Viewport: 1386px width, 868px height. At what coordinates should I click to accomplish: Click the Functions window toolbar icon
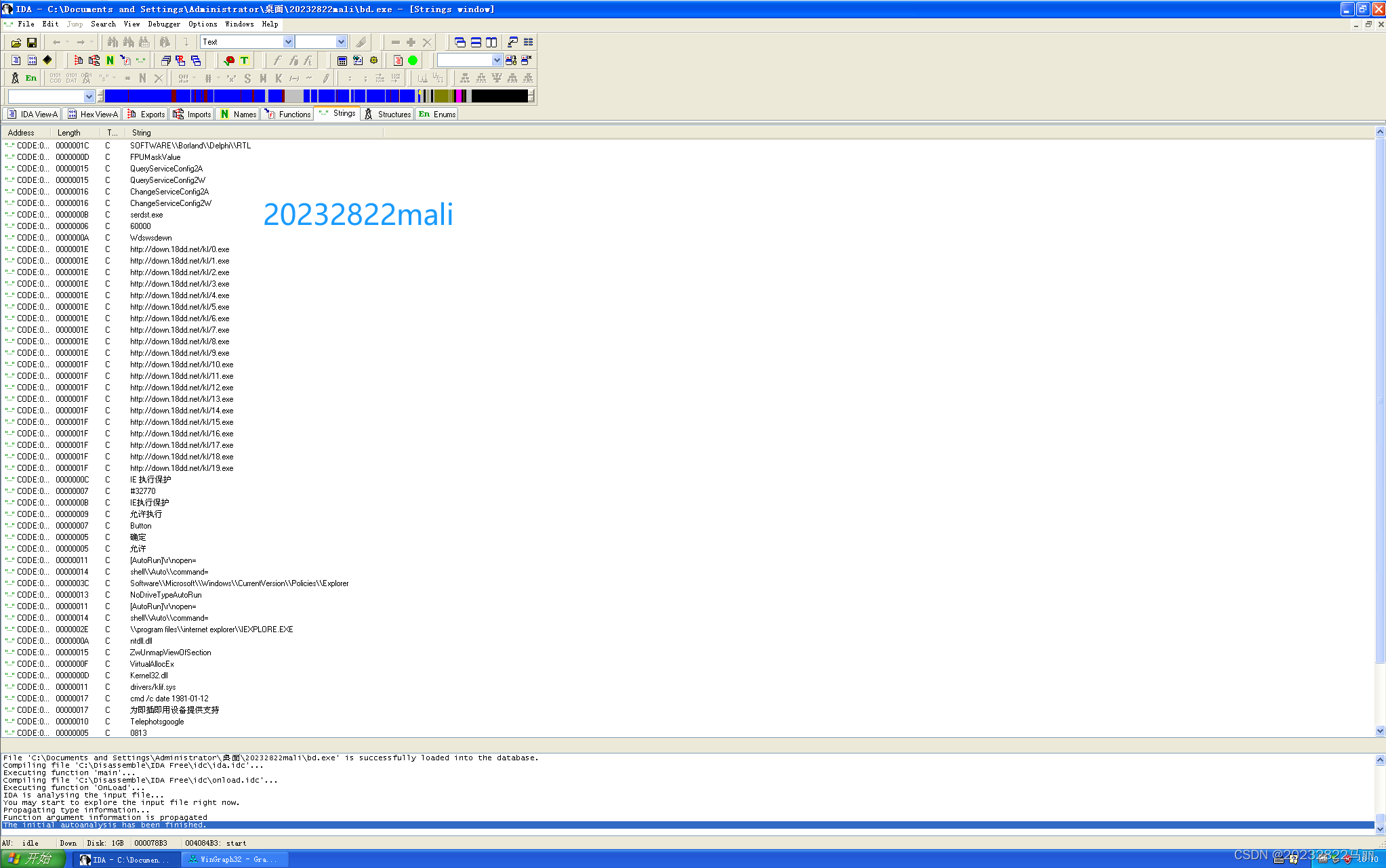pos(125,60)
